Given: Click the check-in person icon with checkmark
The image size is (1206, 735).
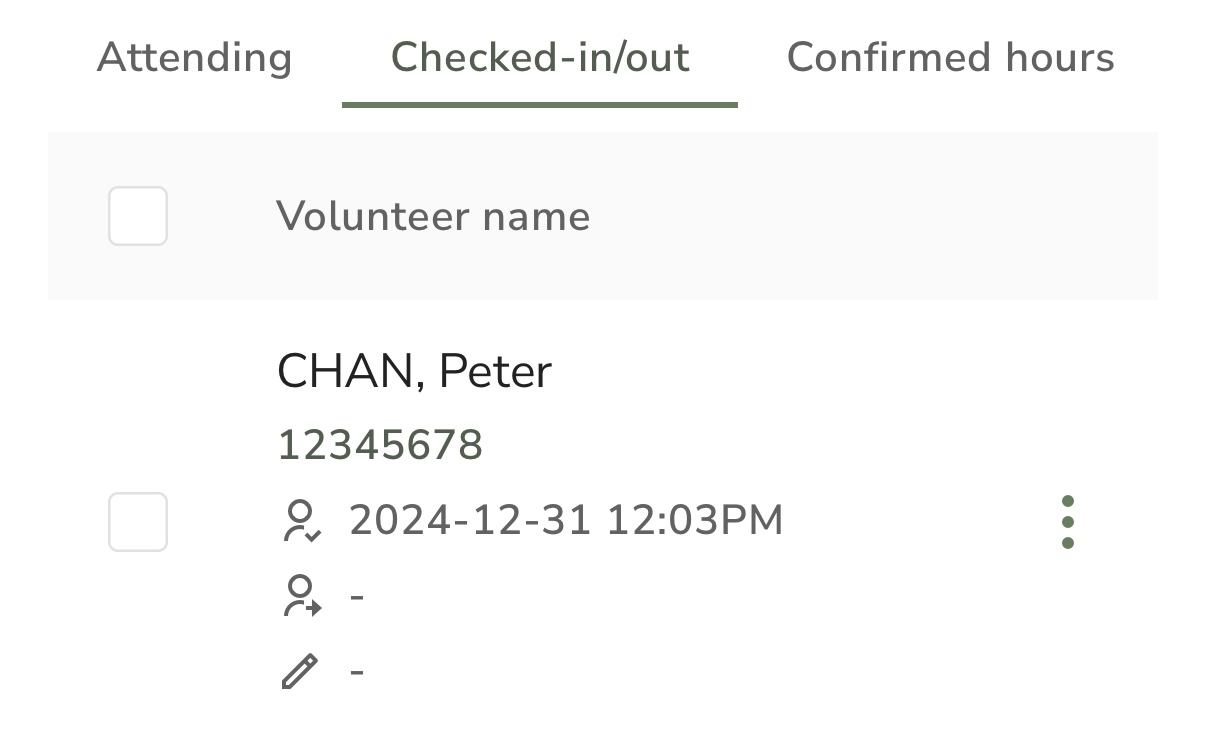Looking at the screenshot, I should coord(300,521).
